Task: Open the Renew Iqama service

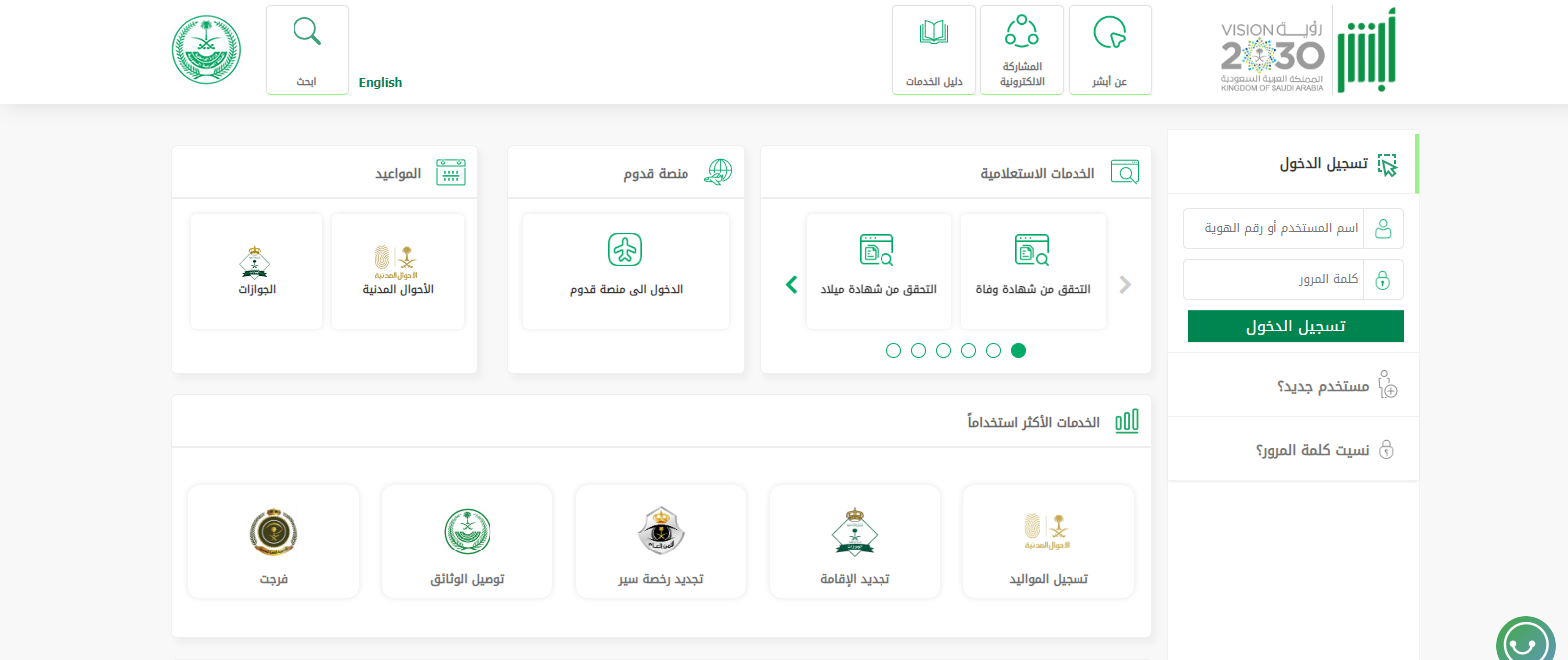Action: click(855, 531)
